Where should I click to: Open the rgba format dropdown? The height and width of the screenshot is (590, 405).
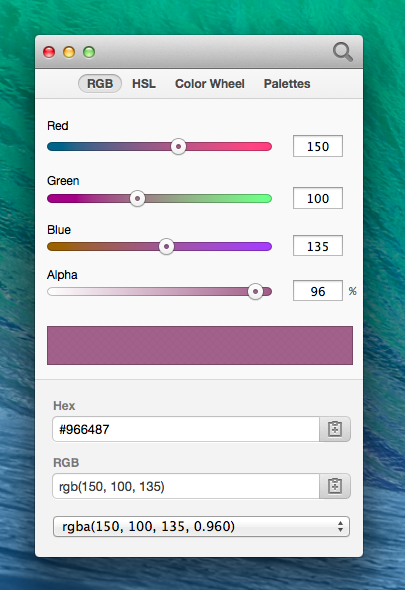[201, 526]
